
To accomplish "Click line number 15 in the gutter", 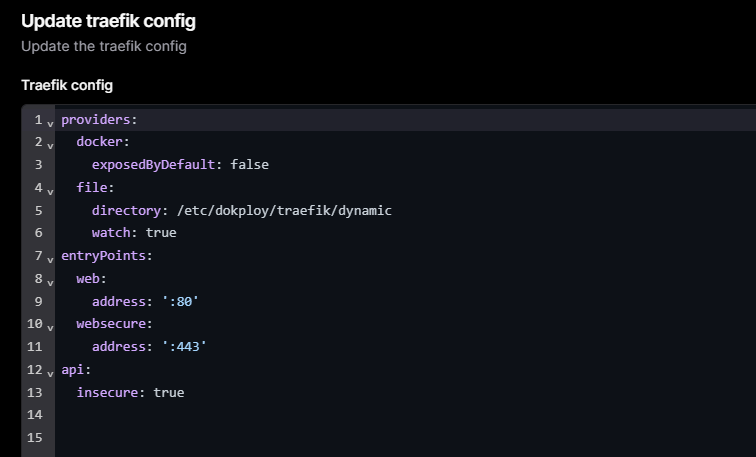I will (x=35, y=438).
